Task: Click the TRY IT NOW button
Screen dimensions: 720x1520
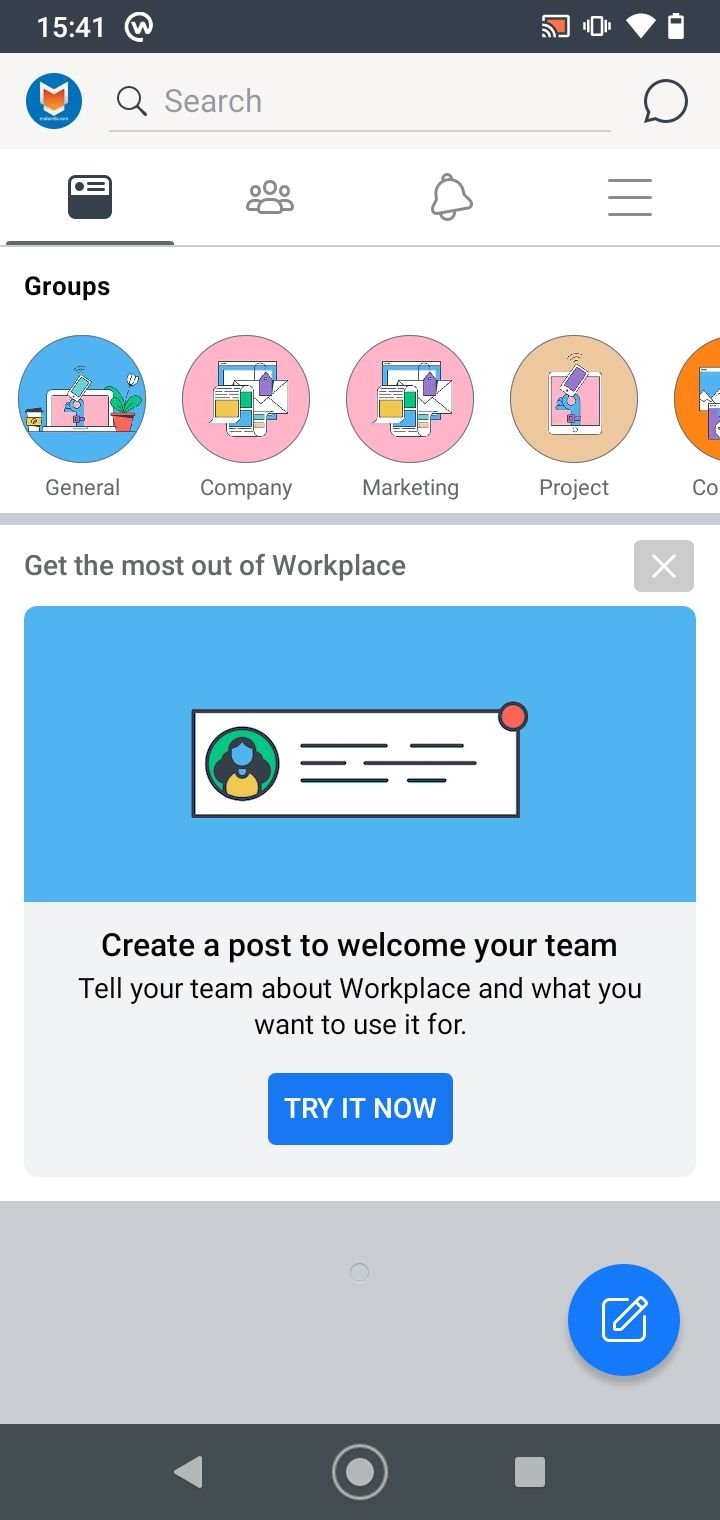Action: pos(360,1108)
